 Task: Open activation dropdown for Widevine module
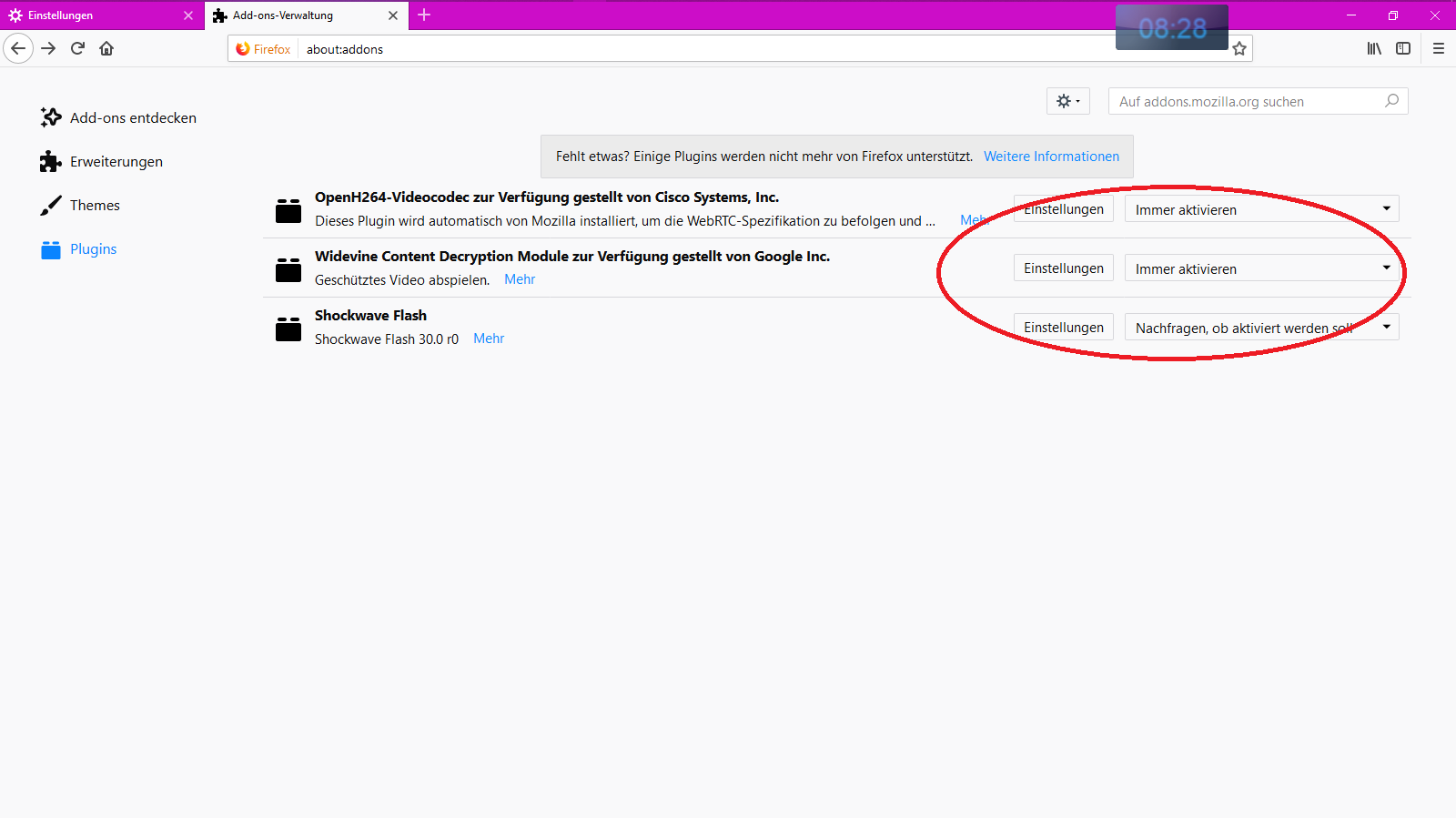(1262, 268)
